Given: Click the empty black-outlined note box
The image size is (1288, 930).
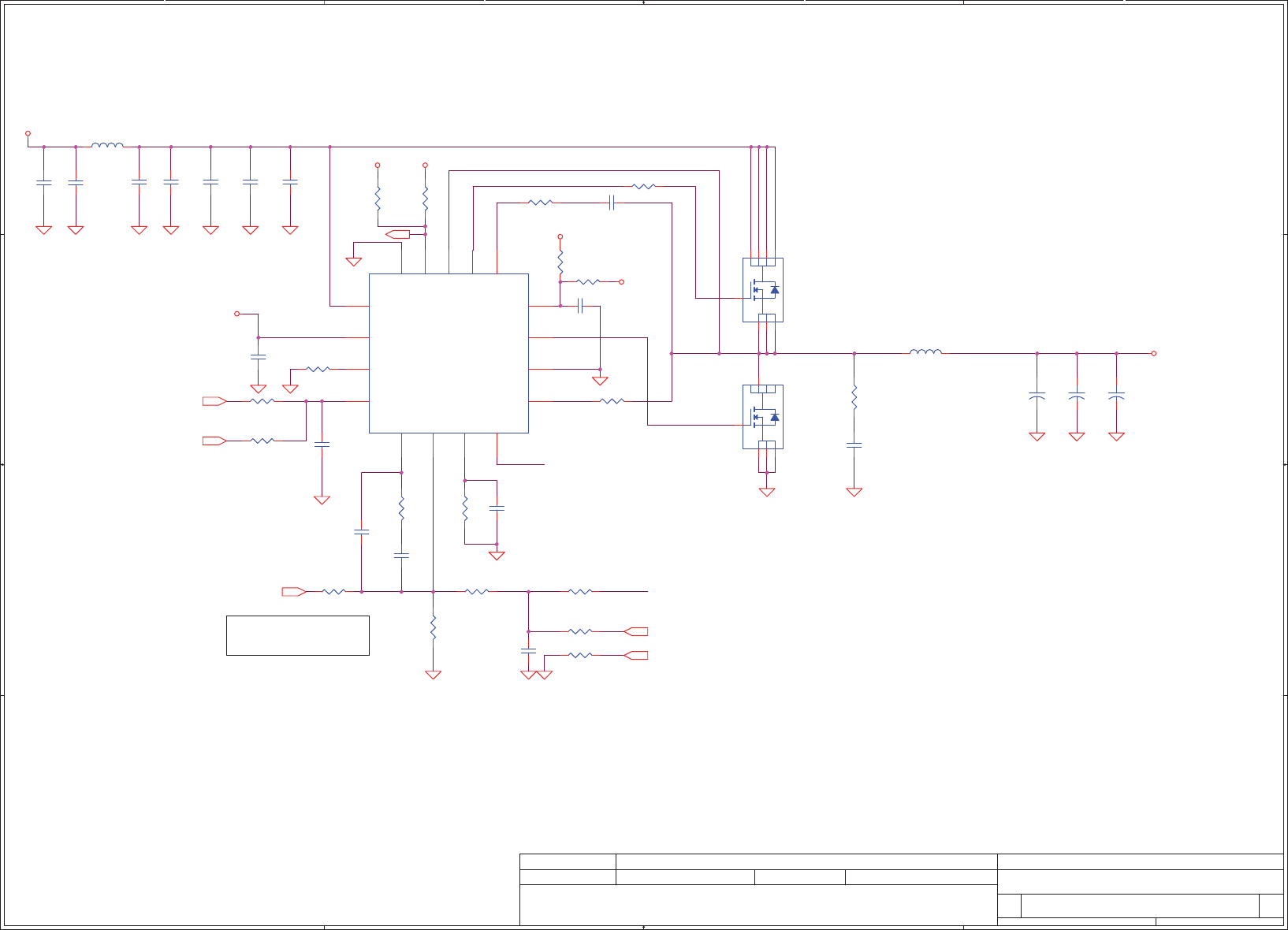Looking at the screenshot, I should (298, 635).
